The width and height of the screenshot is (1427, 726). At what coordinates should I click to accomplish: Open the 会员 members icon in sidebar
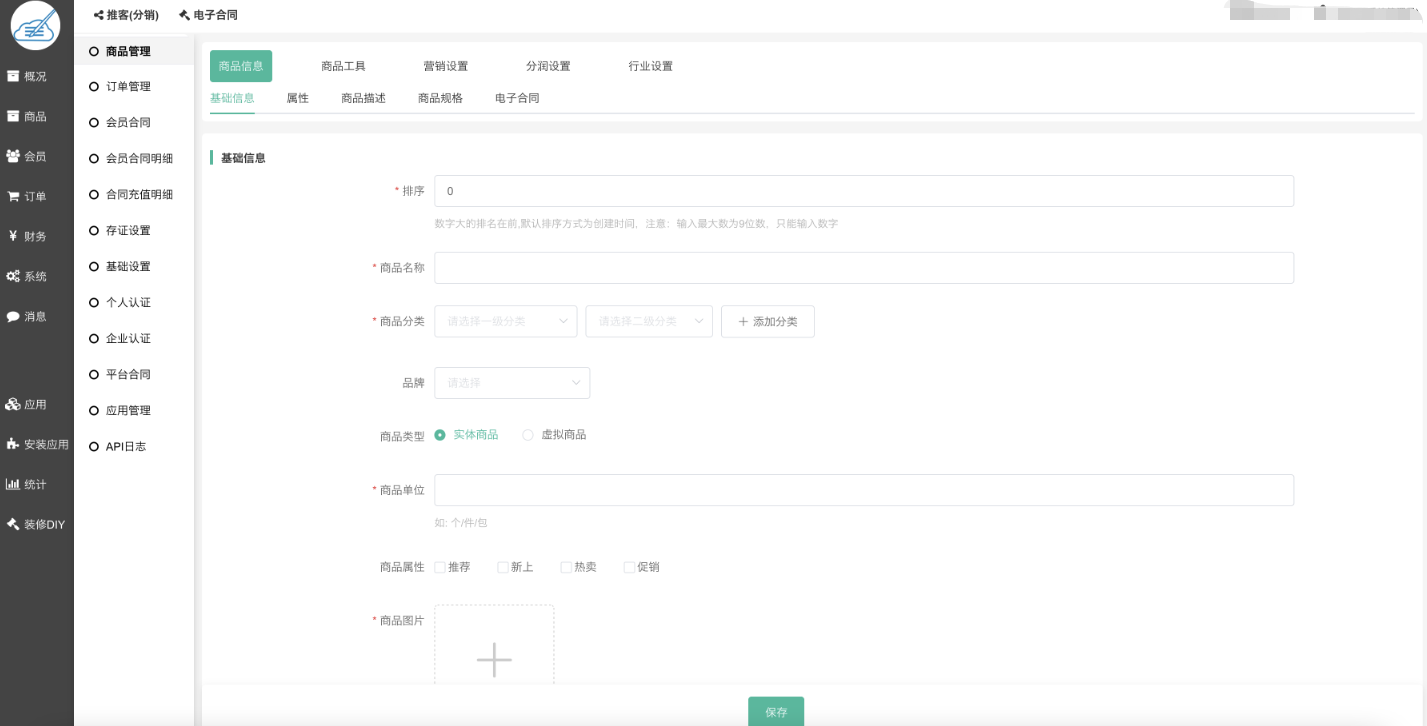pos(13,156)
